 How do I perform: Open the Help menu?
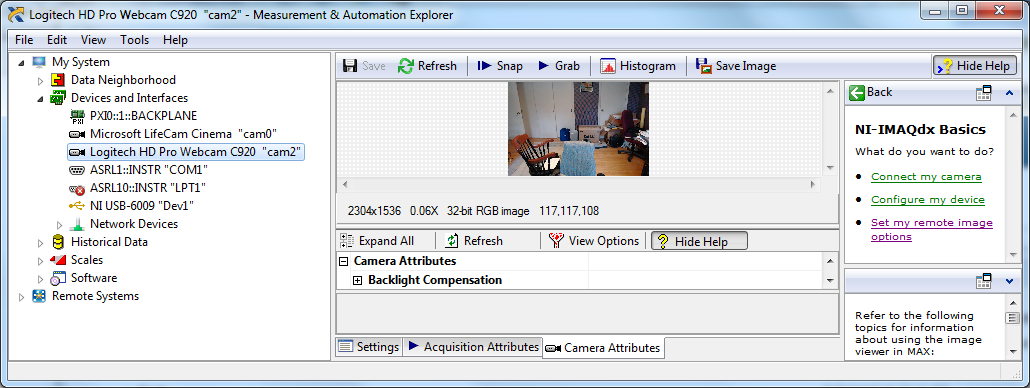175,39
